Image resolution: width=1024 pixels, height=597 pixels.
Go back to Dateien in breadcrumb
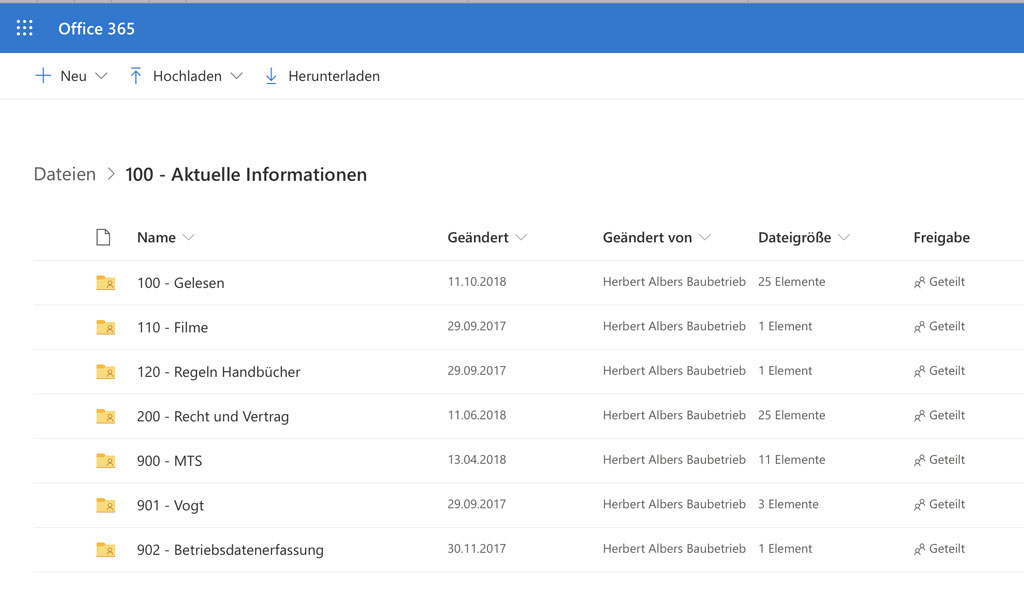[65, 174]
